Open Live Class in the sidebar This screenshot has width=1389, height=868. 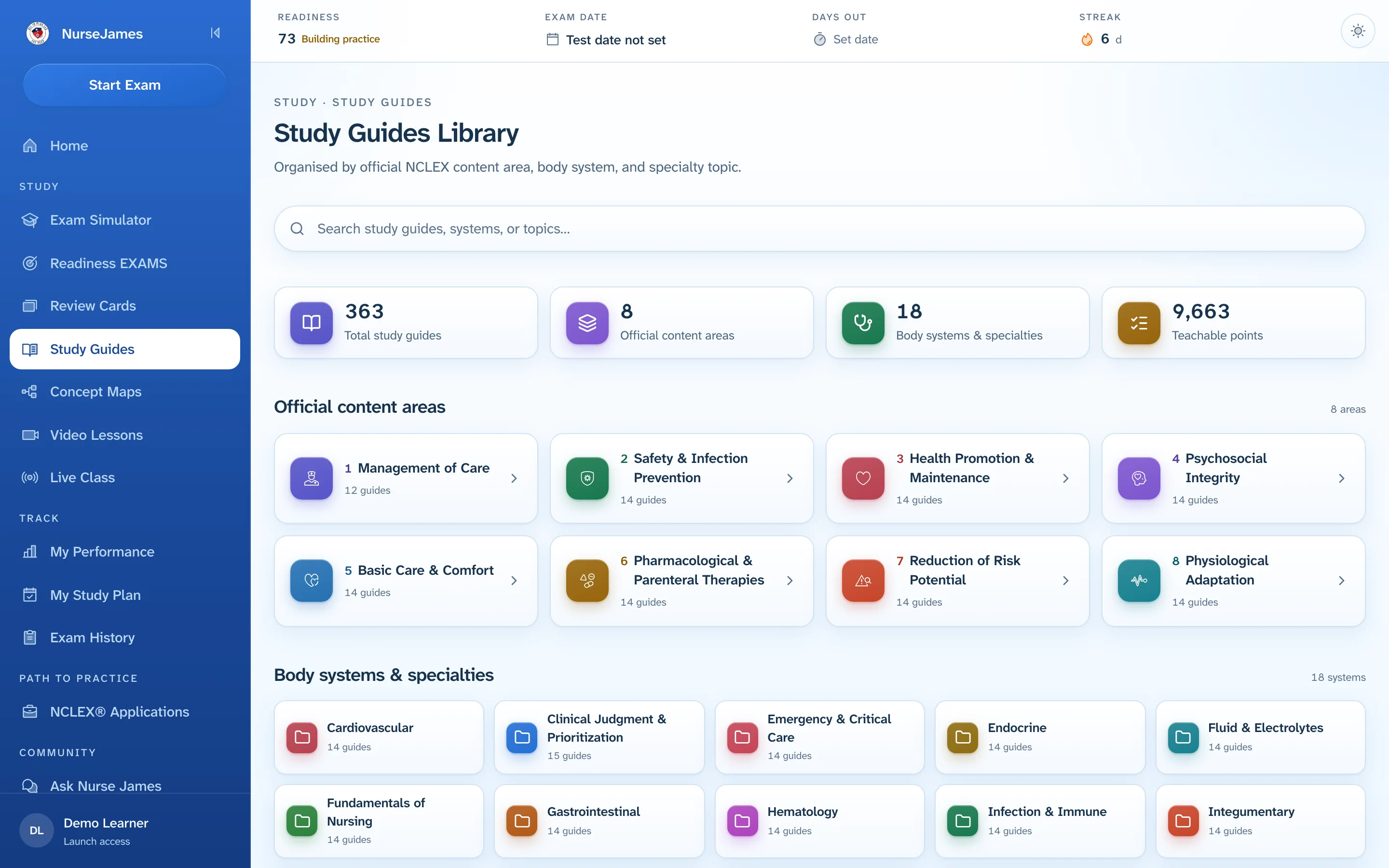point(124,477)
